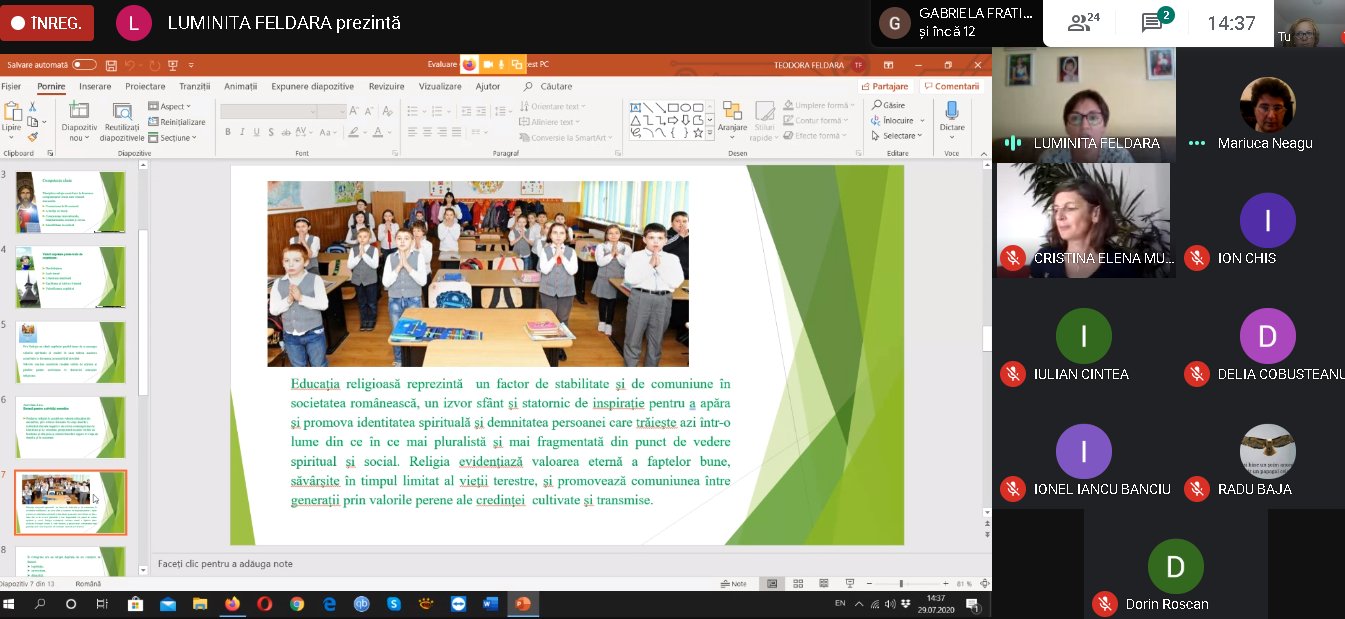Click the Partajare share button
Image resolution: width=1345 pixels, height=619 pixels.
click(885, 87)
